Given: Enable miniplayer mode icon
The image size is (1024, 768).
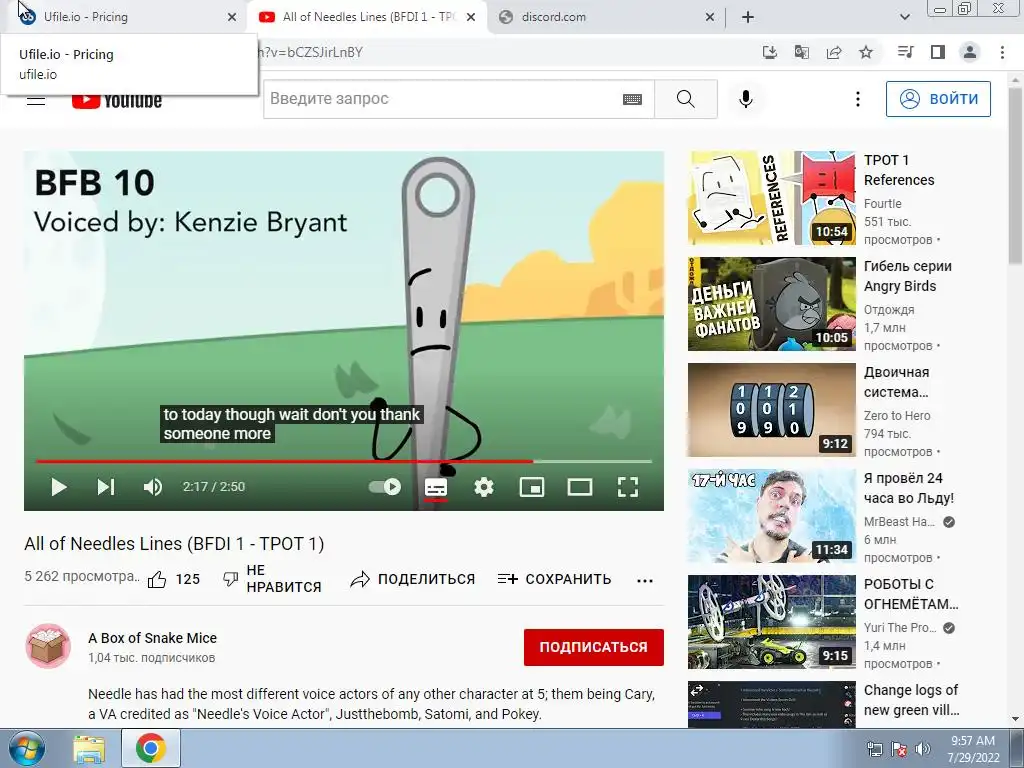Looking at the screenshot, I should (x=532, y=487).
